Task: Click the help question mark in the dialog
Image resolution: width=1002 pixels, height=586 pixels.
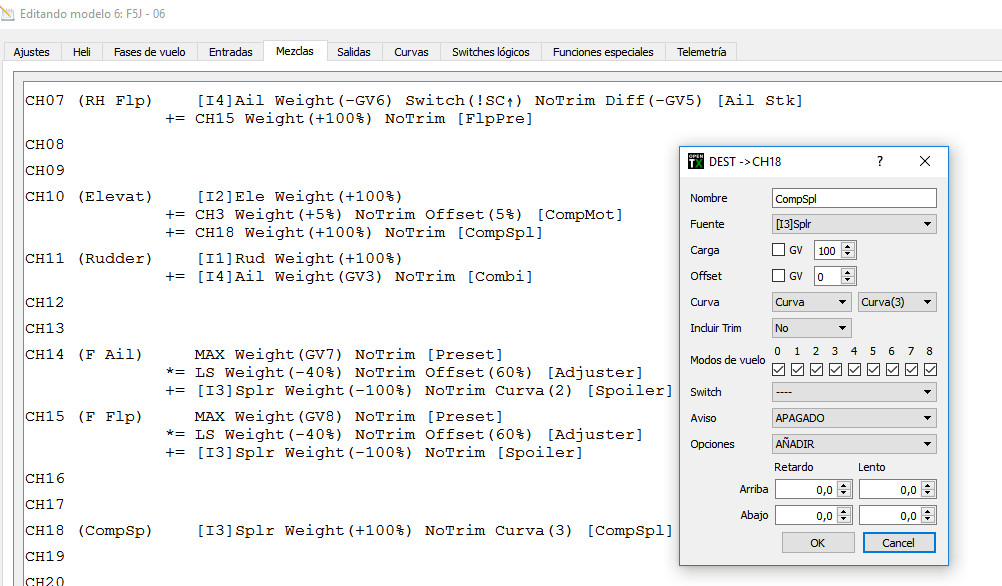Action: tap(880, 161)
